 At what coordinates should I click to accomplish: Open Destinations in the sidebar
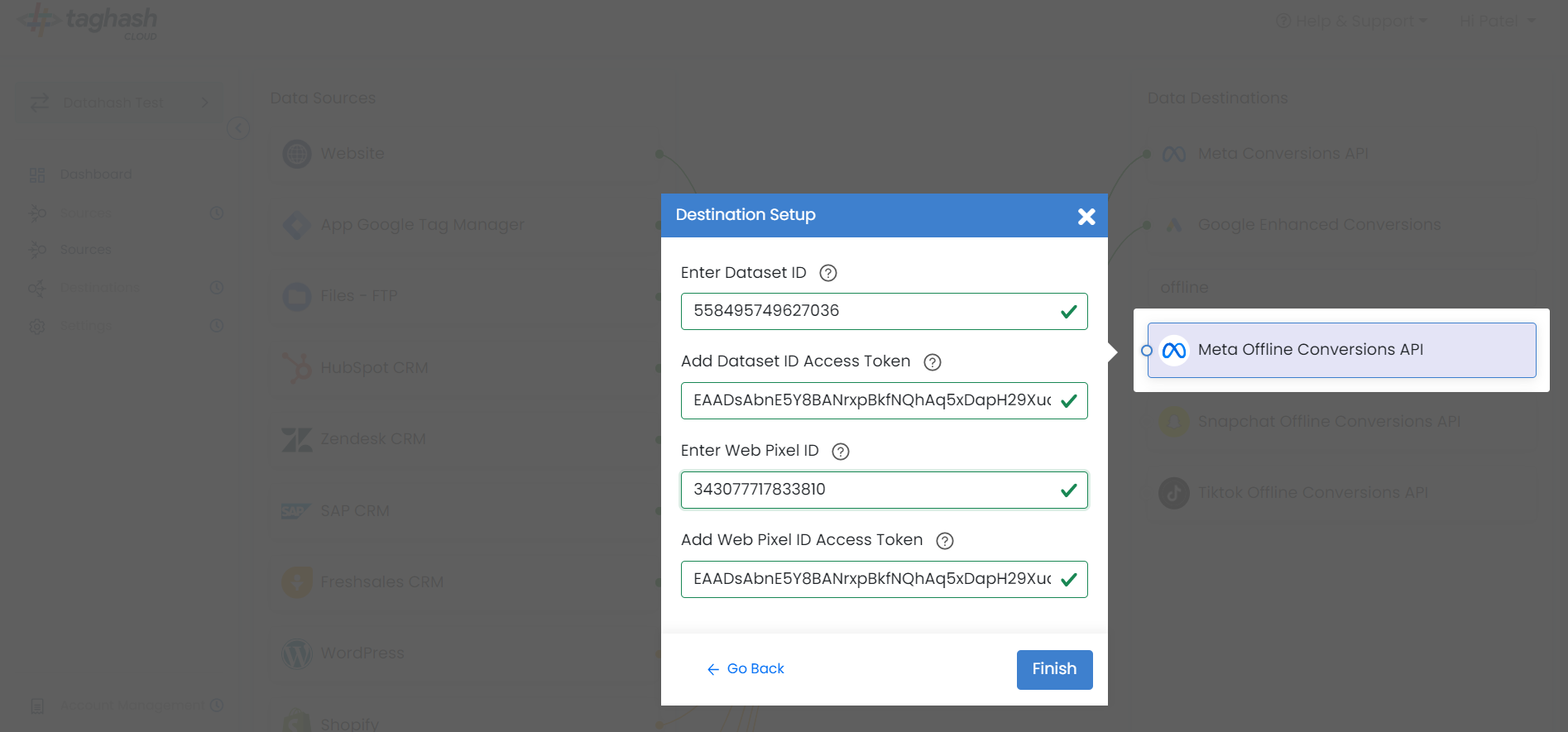(100, 288)
